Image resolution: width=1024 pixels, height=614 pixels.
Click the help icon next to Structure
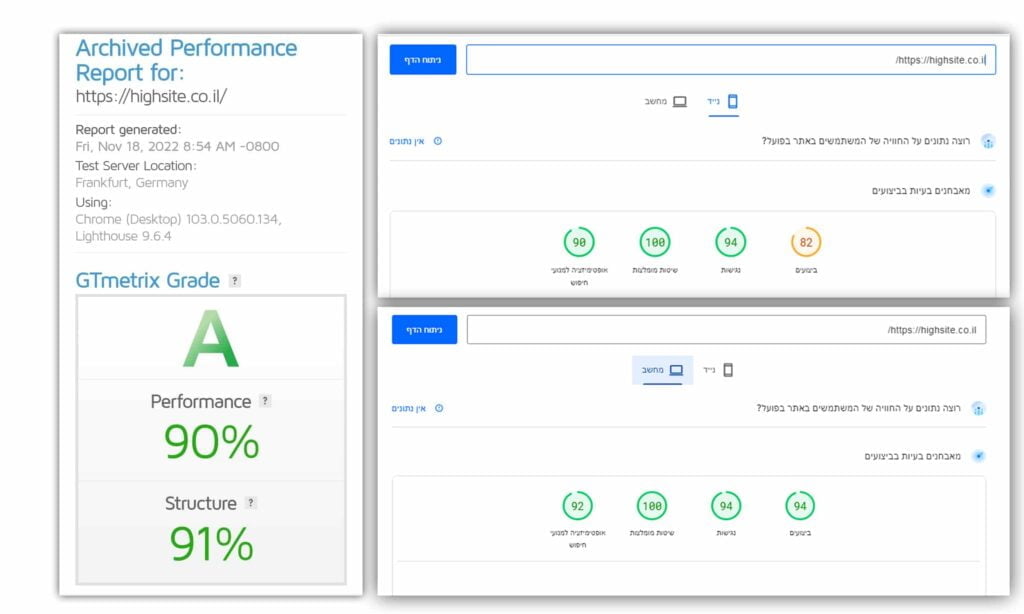250,503
